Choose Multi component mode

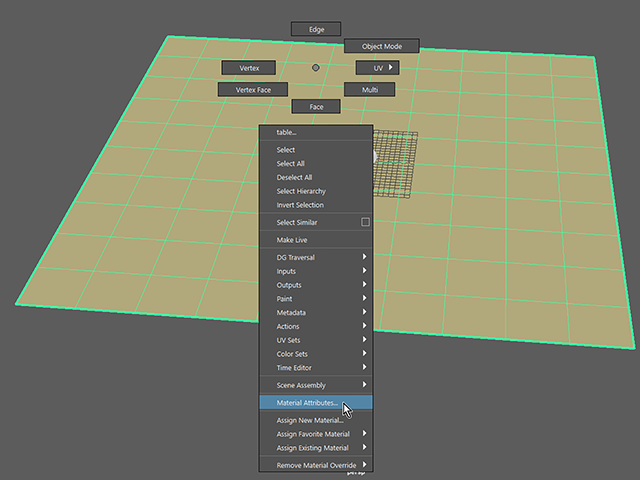369,90
